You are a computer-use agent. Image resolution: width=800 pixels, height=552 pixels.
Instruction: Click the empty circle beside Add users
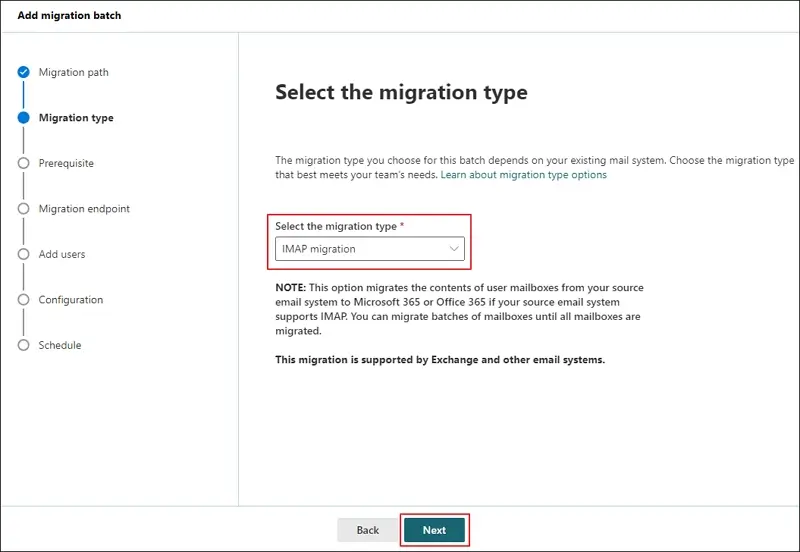coord(23,254)
